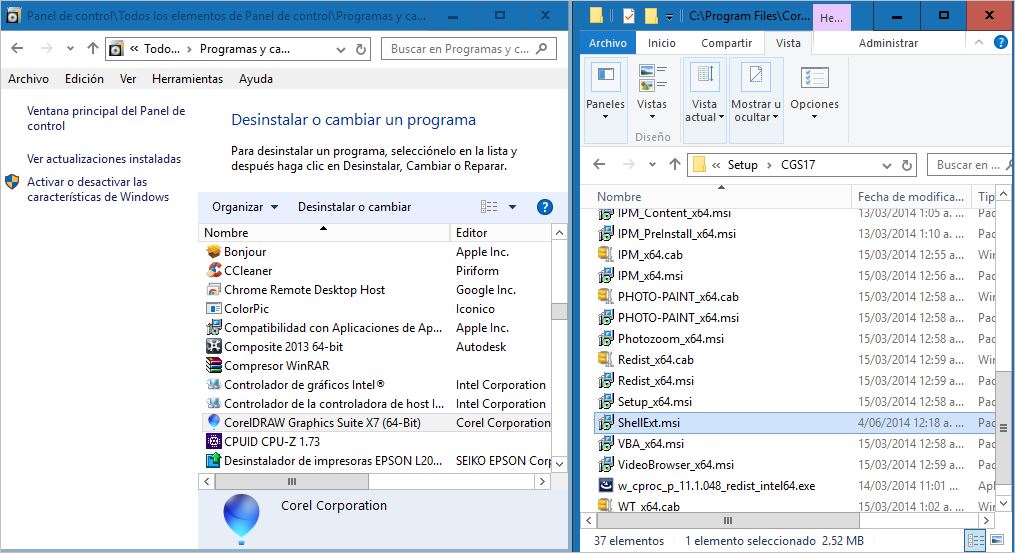Go back in the Control Panel window

point(17,49)
